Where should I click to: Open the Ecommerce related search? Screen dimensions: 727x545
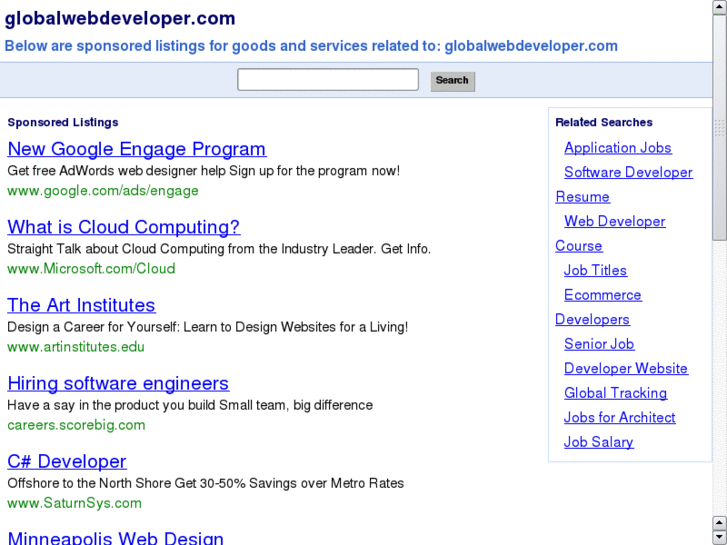click(x=603, y=295)
